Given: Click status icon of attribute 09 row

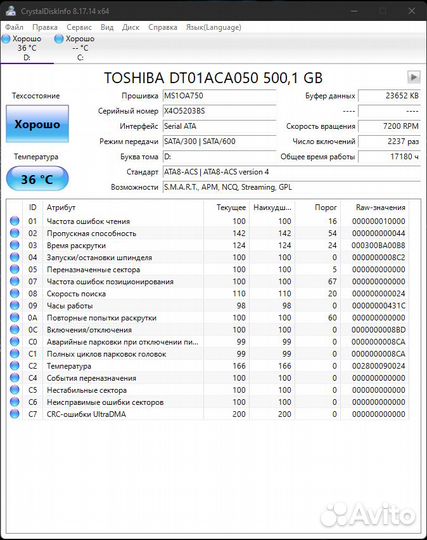Looking at the screenshot, I should [x=14, y=305].
